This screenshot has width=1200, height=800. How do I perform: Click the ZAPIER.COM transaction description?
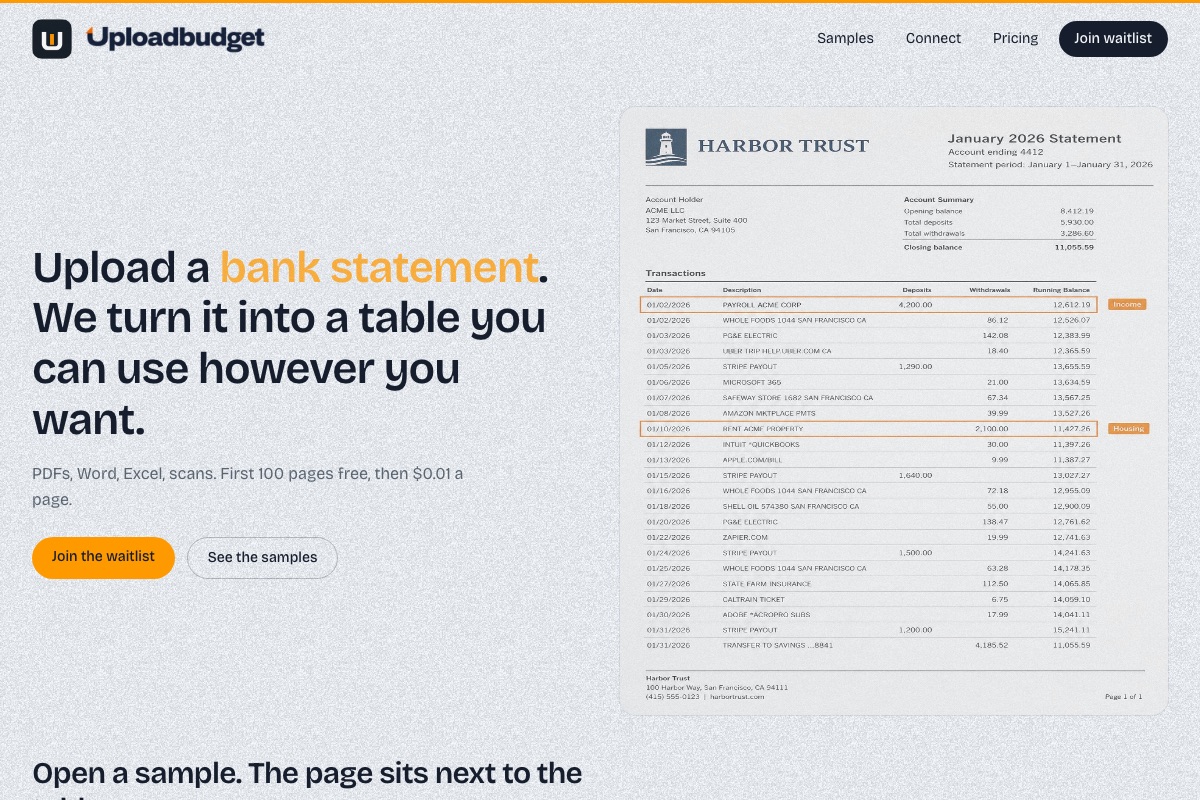[x=745, y=537]
